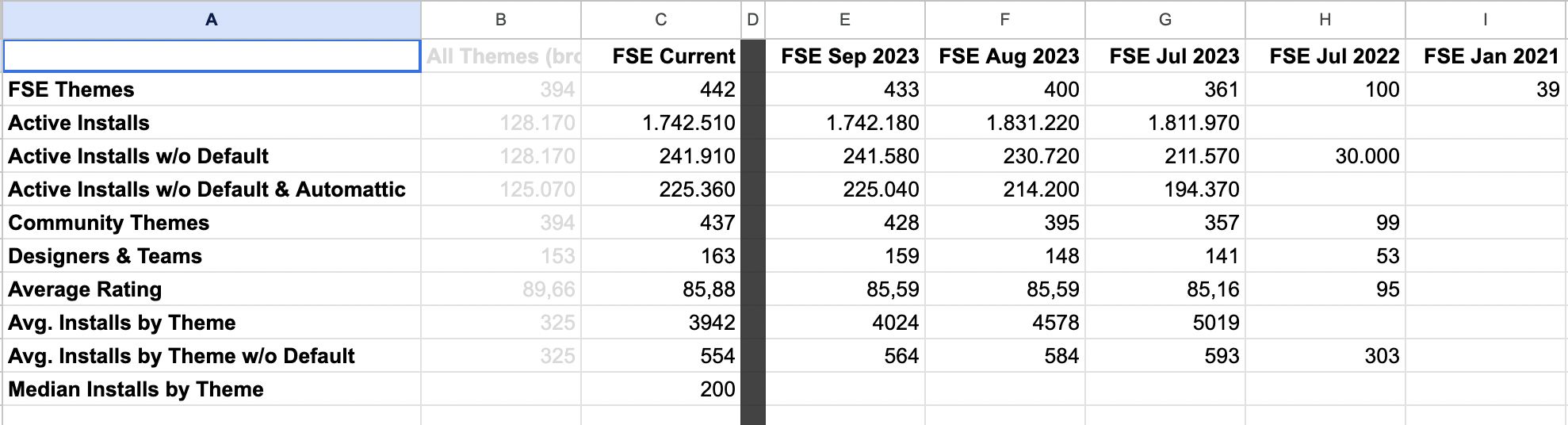Select column B header
Image resolution: width=1568 pixels, height=425 pixels.
click(x=500, y=20)
